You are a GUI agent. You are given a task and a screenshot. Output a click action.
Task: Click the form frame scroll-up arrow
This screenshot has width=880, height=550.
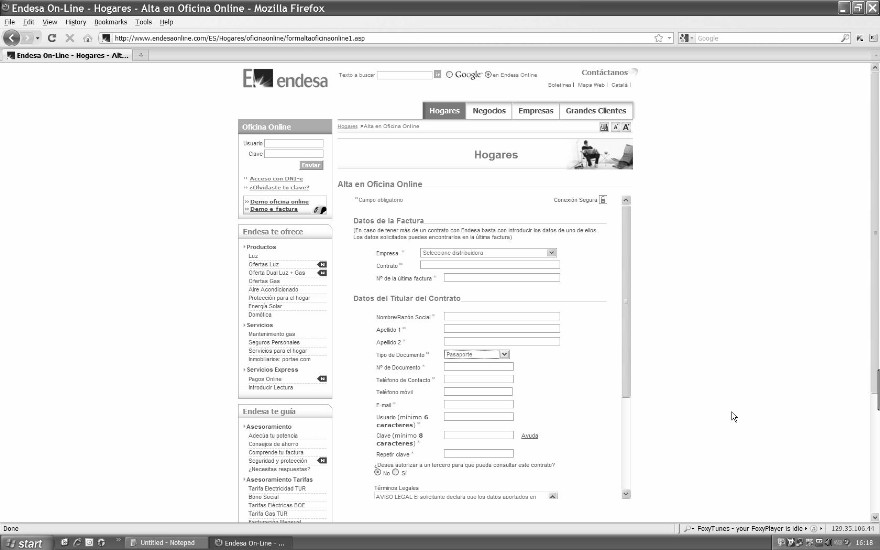626,200
